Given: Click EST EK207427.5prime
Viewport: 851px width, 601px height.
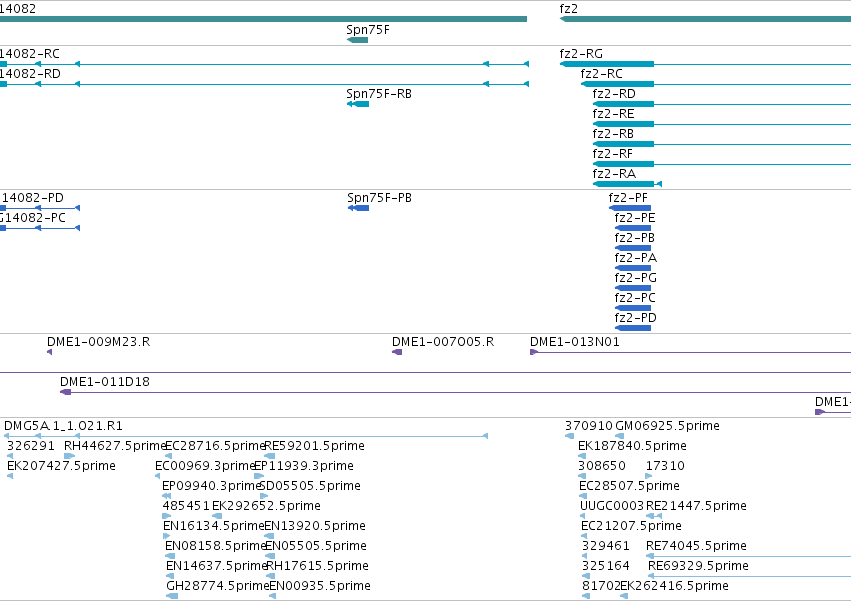Looking at the screenshot, I should coord(61,466).
